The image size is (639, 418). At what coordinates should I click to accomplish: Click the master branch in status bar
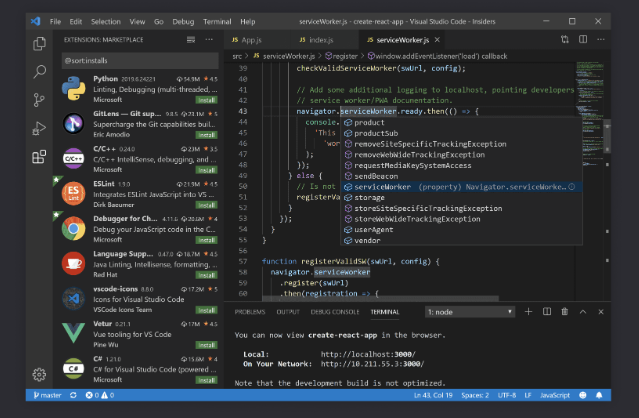coord(47,395)
